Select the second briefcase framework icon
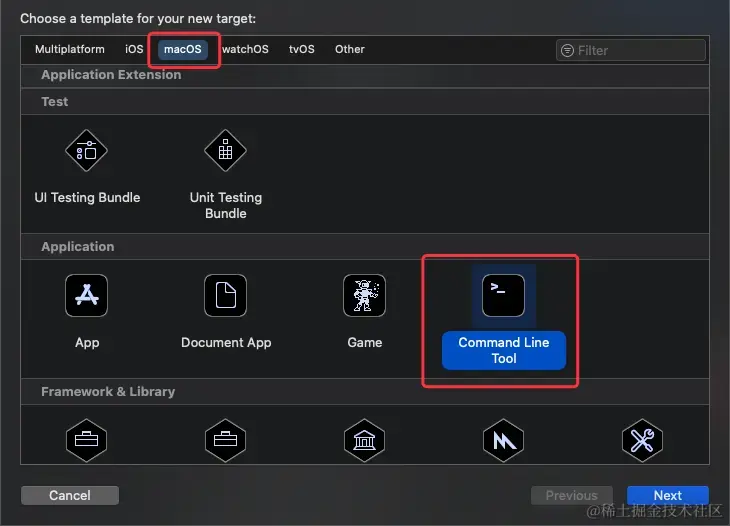Image resolution: width=730 pixels, height=526 pixels. click(x=225, y=440)
